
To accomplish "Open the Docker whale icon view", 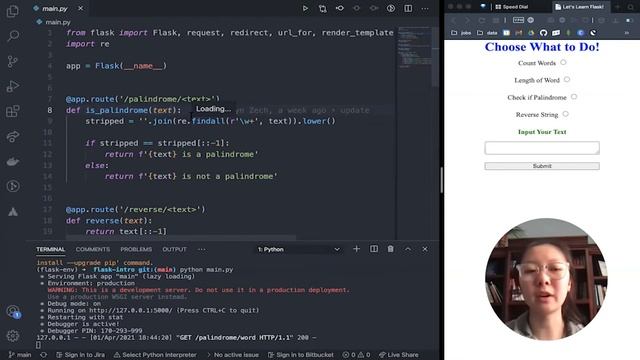I will point(13,162).
